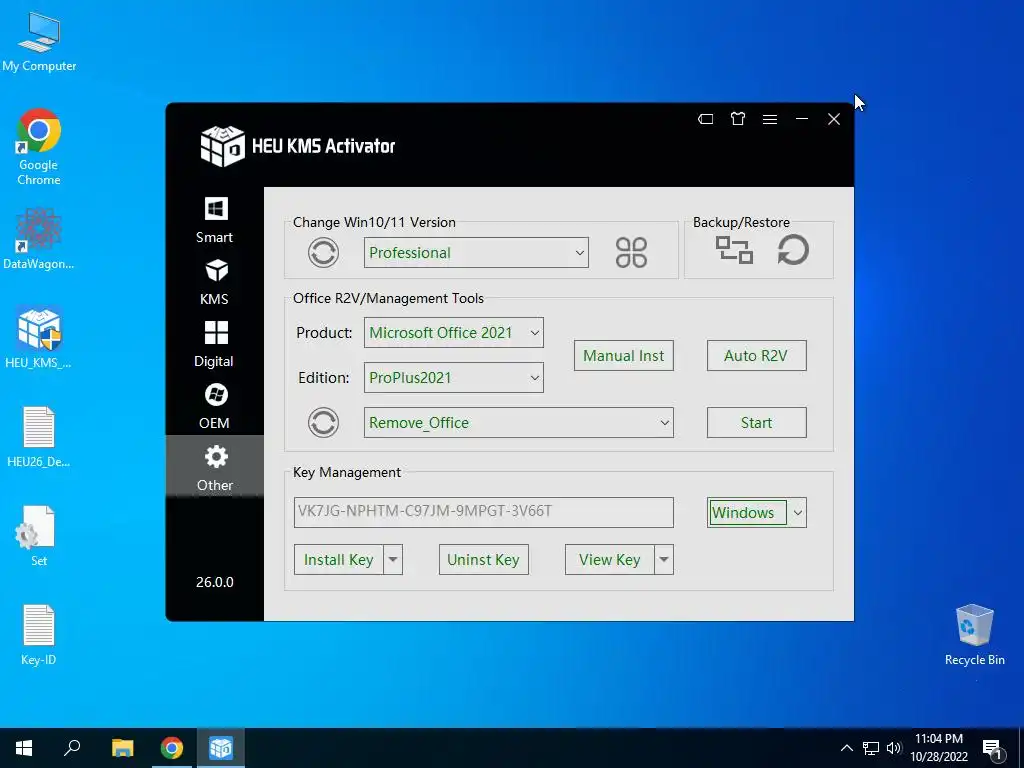
Task: Click the taskbar search icon
Action: 72,748
